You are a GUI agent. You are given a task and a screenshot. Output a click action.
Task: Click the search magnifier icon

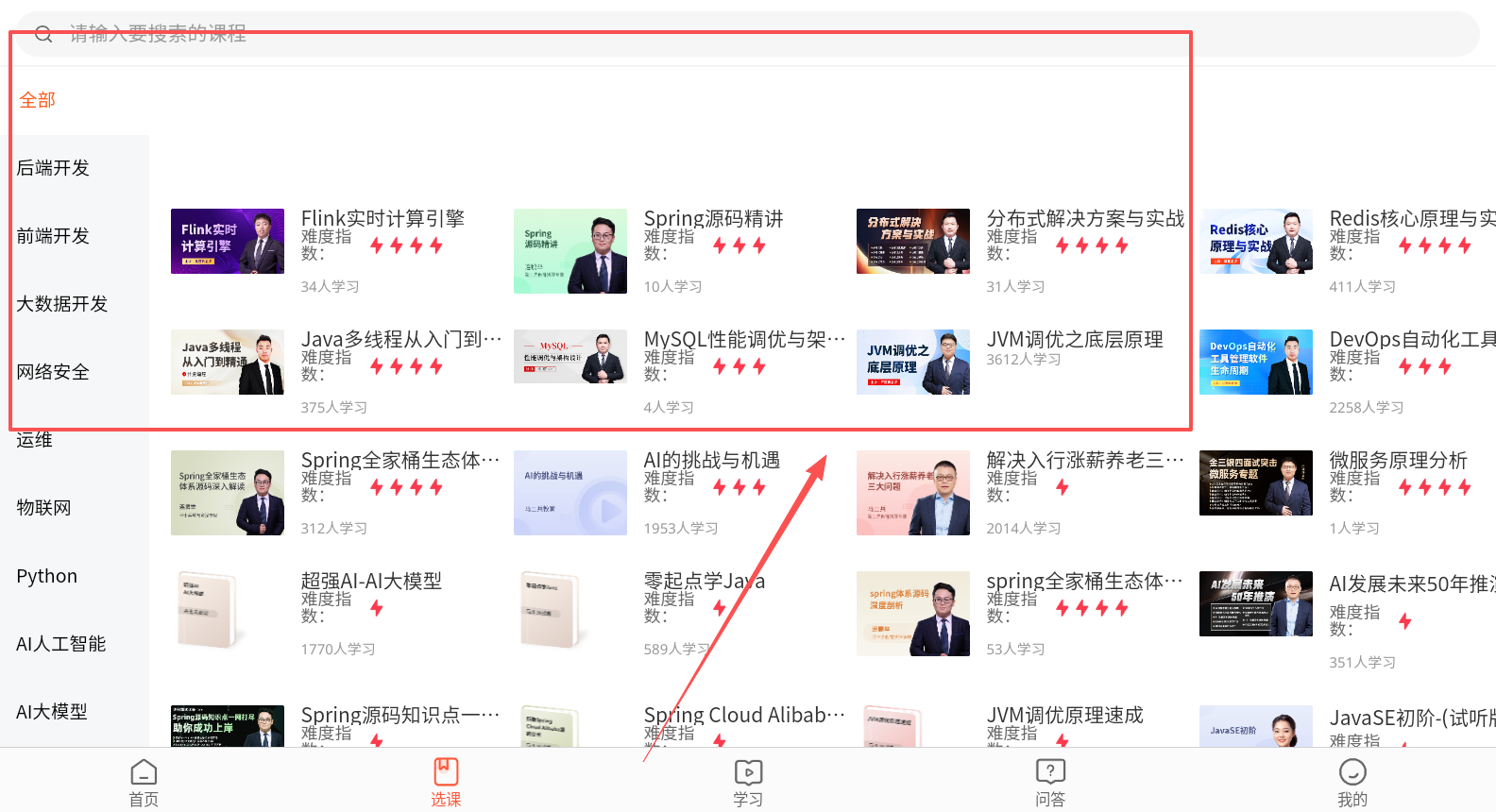(43, 35)
